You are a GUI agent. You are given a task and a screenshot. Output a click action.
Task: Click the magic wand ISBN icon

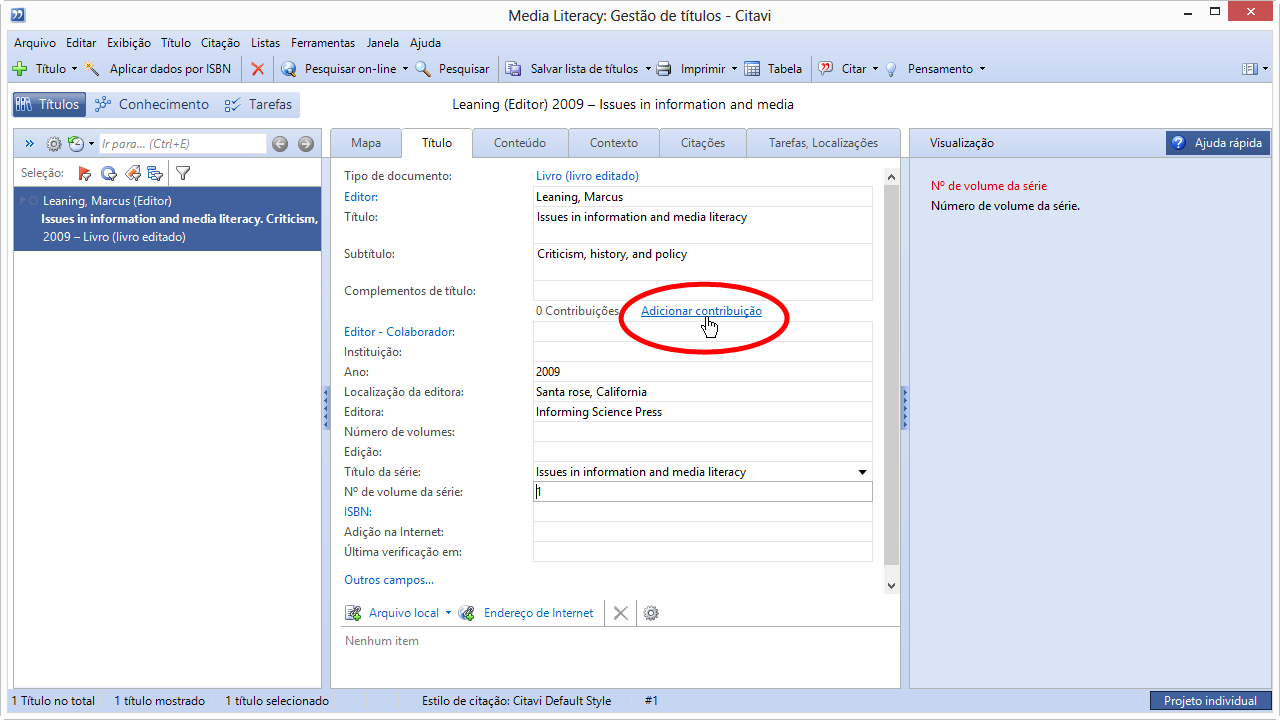point(92,69)
